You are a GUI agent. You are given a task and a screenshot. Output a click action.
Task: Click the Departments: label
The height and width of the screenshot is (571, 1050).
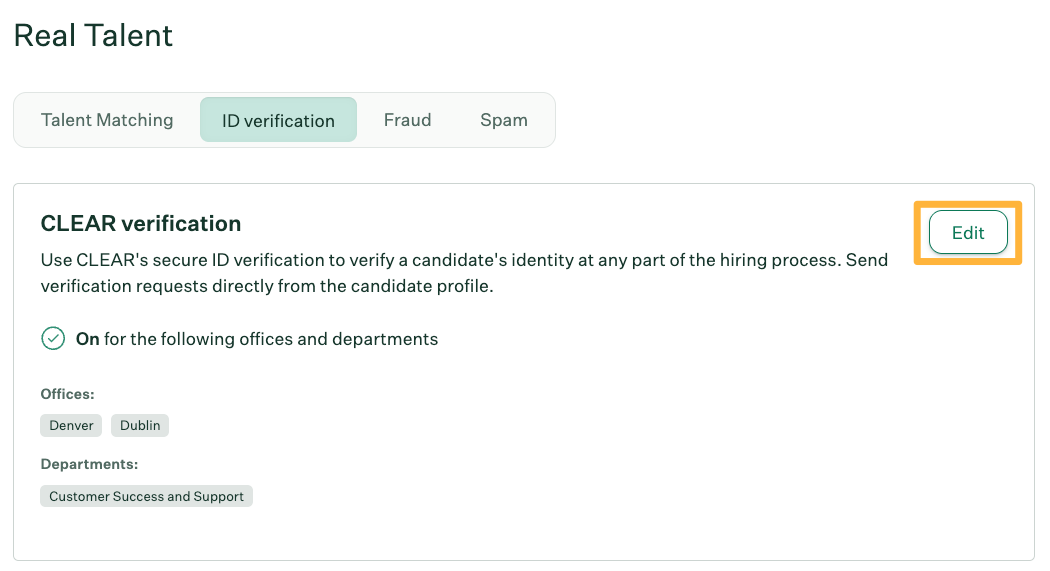pyautogui.click(x=89, y=464)
